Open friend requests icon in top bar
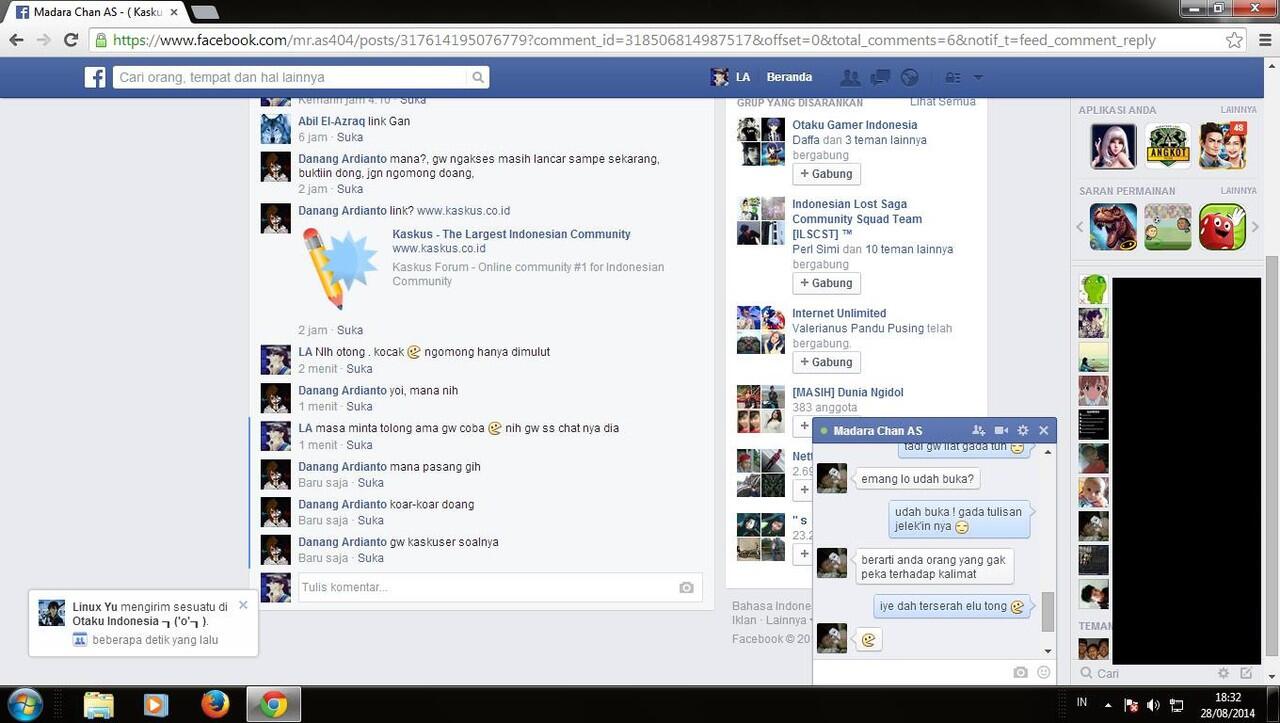 click(x=850, y=77)
